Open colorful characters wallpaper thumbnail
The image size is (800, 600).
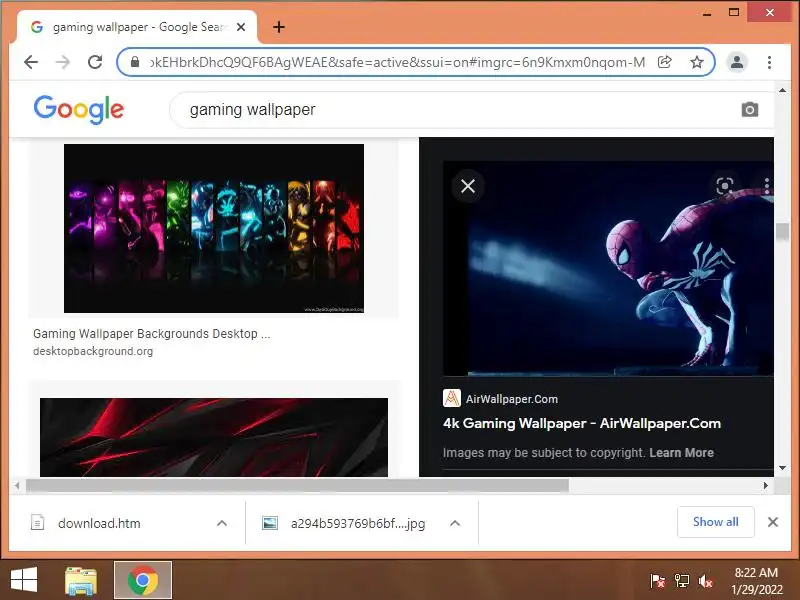click(x=214, y=228)
